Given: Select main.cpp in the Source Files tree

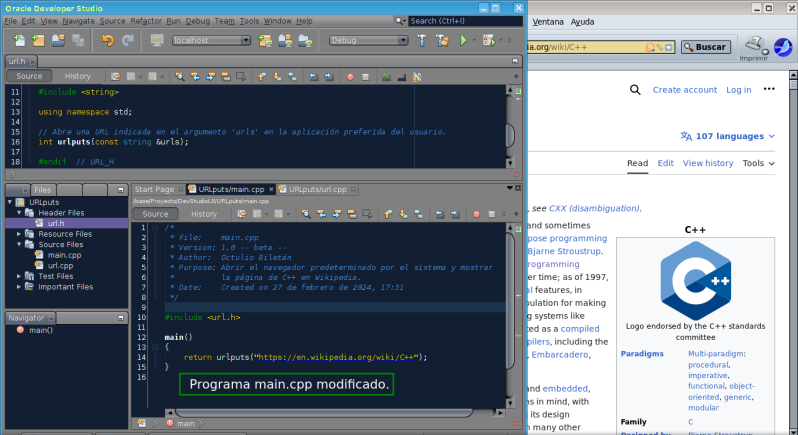Looking at the screenshot, I should (63, 255).
